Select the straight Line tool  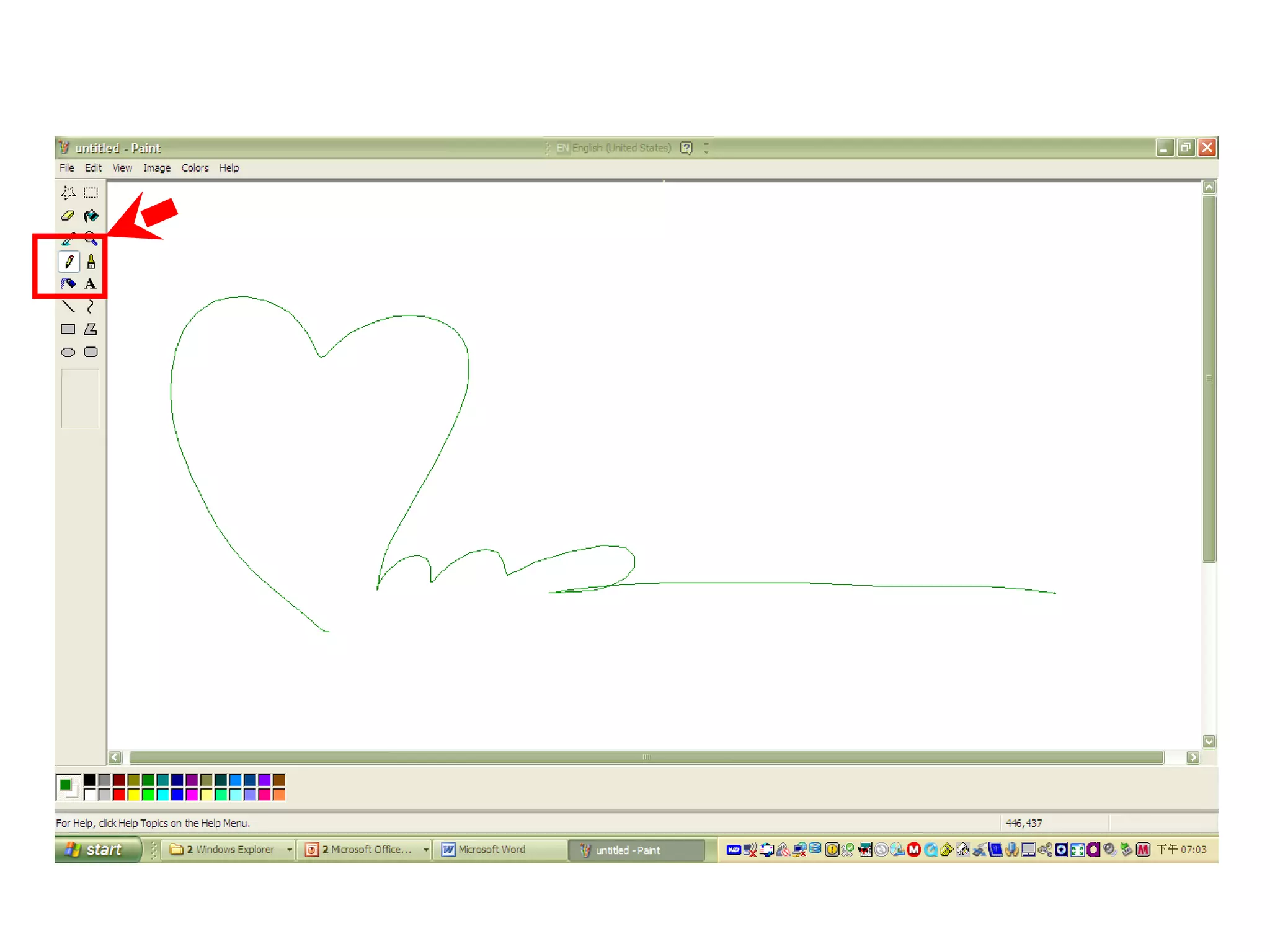coord(68,306)
